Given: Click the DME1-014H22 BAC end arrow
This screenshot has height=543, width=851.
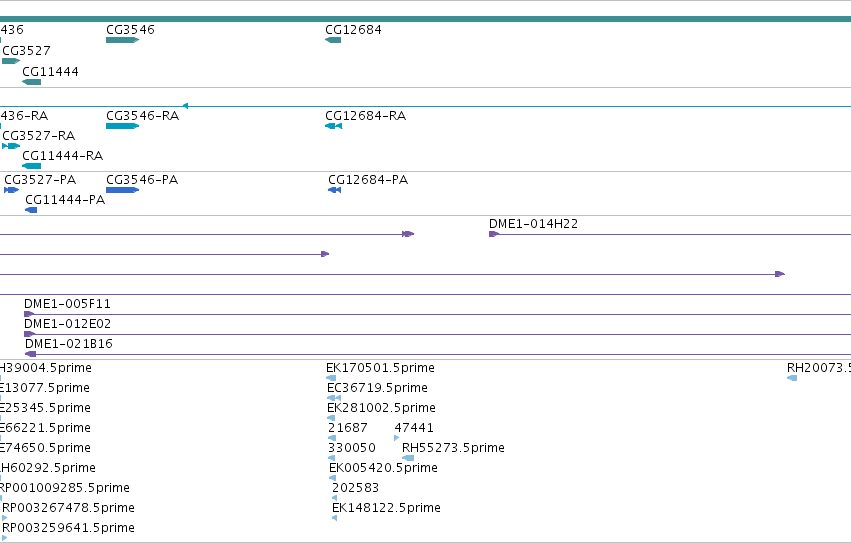Looking at the screenshot, I should (494, 234).
